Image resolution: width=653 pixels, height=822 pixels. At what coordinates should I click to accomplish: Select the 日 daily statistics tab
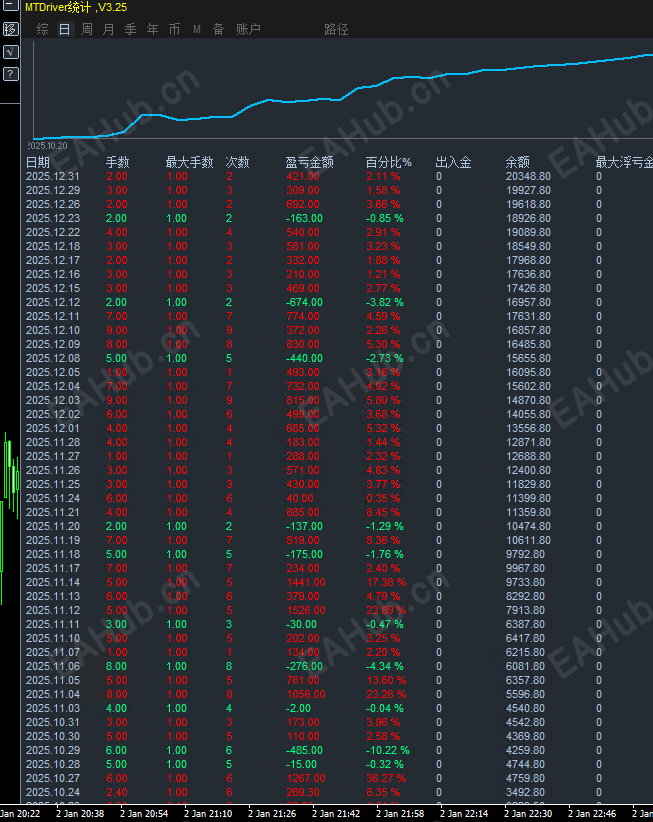[x=64, y=29]
